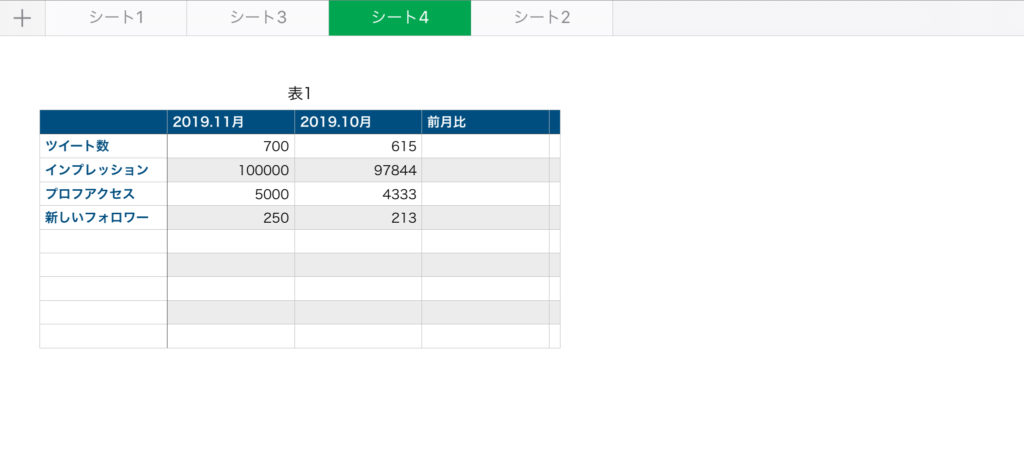This screenshot has height=463, width=1024.
Task: Switch to the シート1 tab
Action: [116, 18]
